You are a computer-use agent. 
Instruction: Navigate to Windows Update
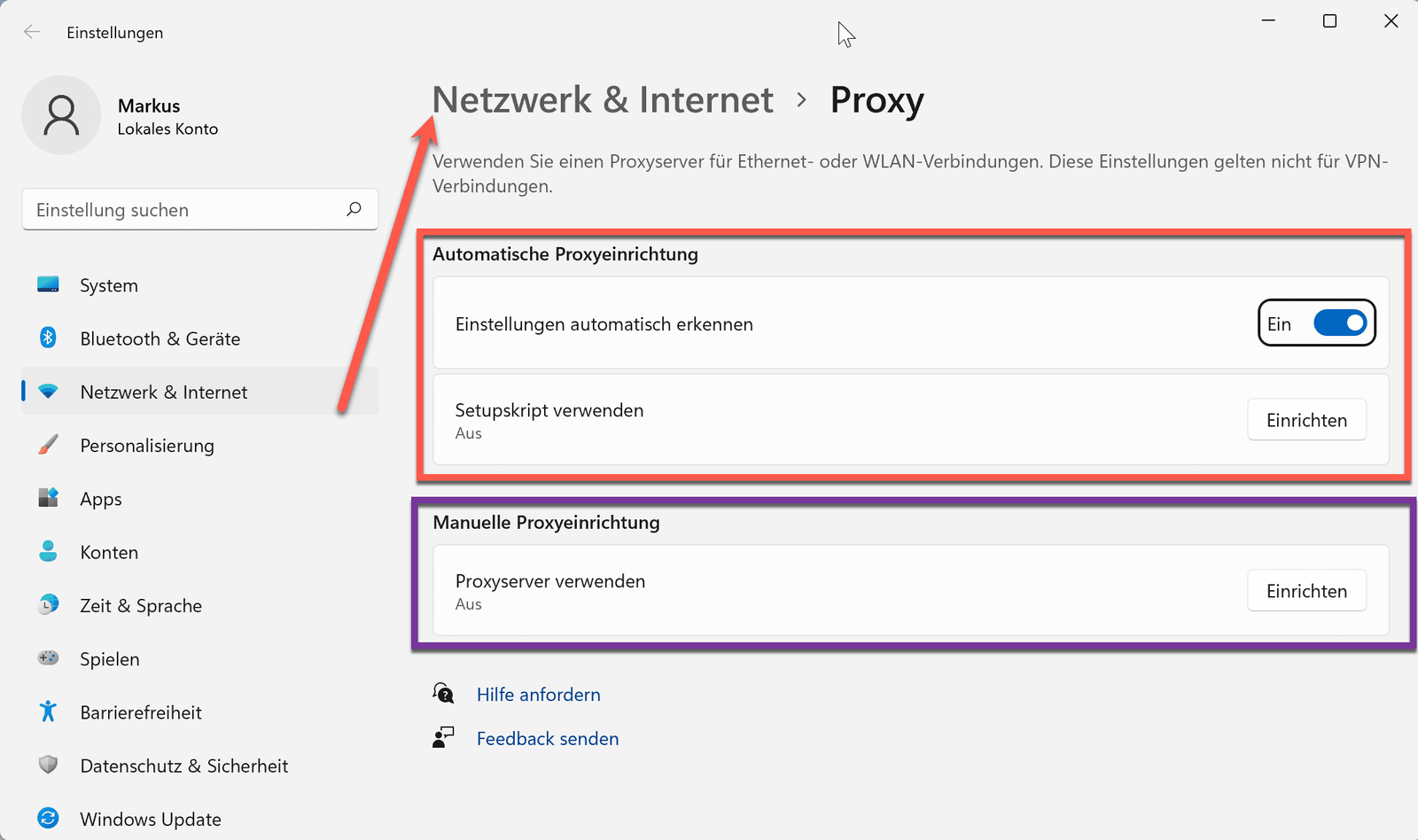pyautogui.click(x=151, y=819)
